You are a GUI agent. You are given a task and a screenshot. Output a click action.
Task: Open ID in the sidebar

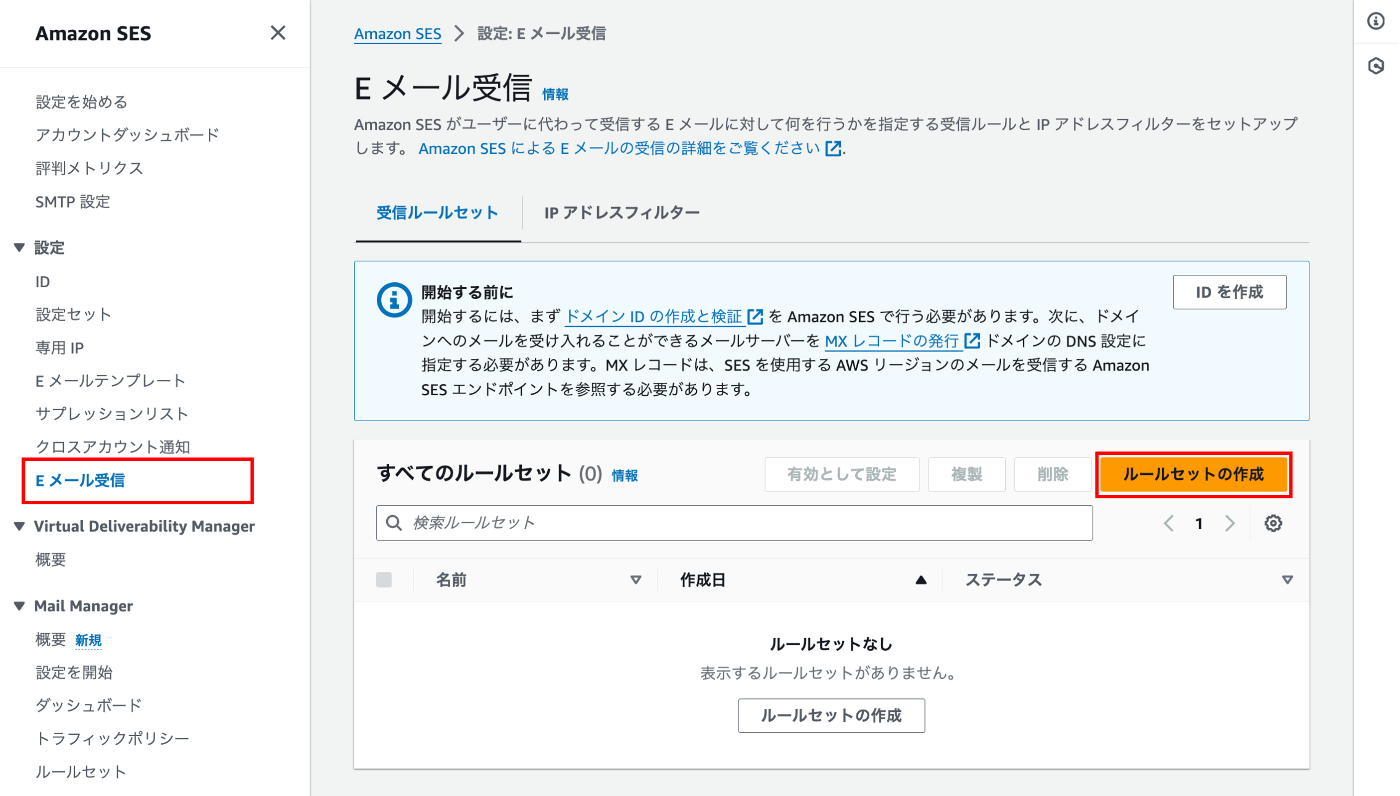43,282
